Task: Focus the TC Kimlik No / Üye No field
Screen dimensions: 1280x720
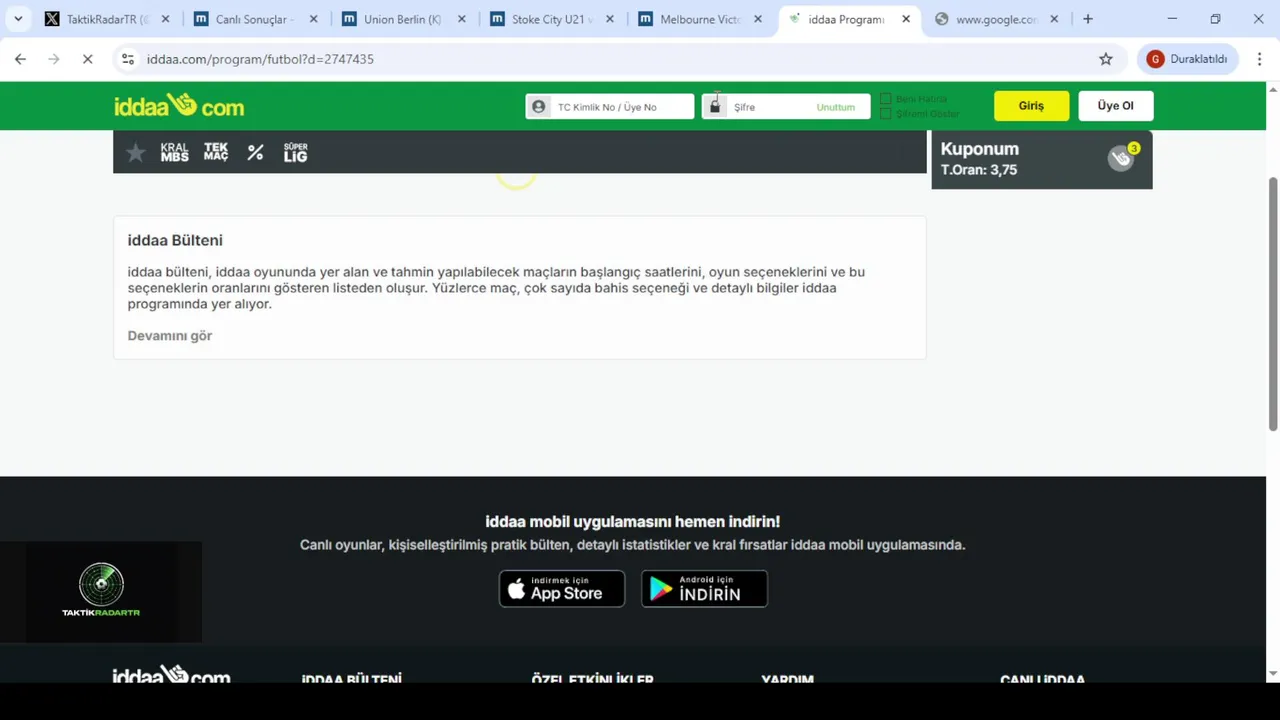Action: [610, 106]
